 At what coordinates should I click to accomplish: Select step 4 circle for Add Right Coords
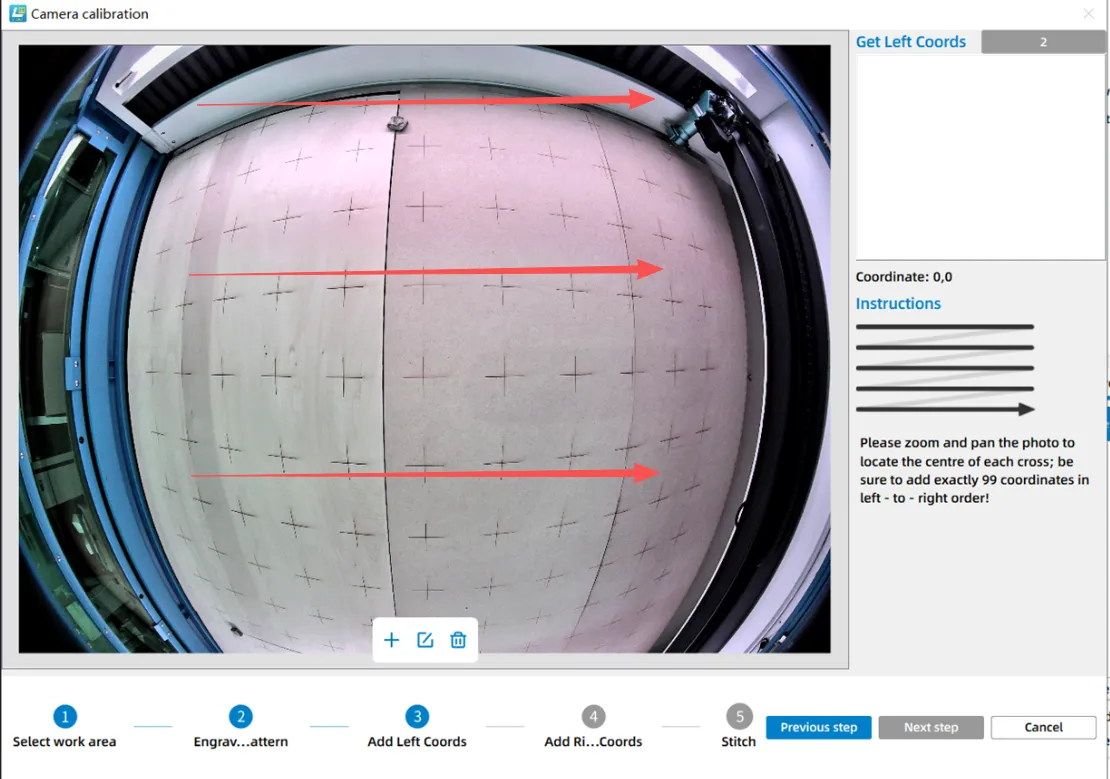pyautogui.click(x=593, y=716)
